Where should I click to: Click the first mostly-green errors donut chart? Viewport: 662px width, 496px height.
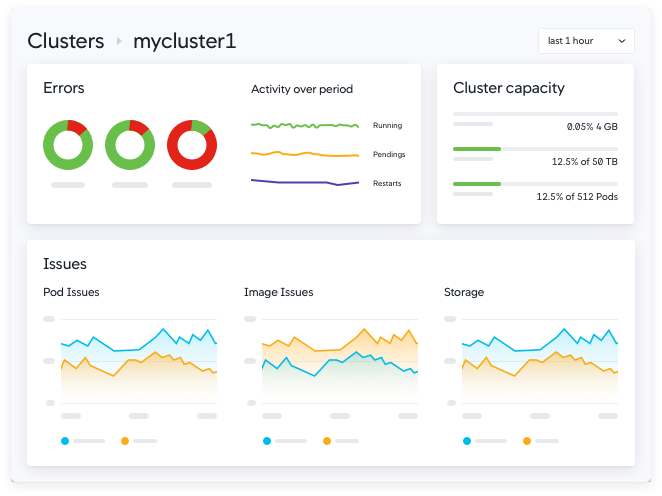[68, 145]
